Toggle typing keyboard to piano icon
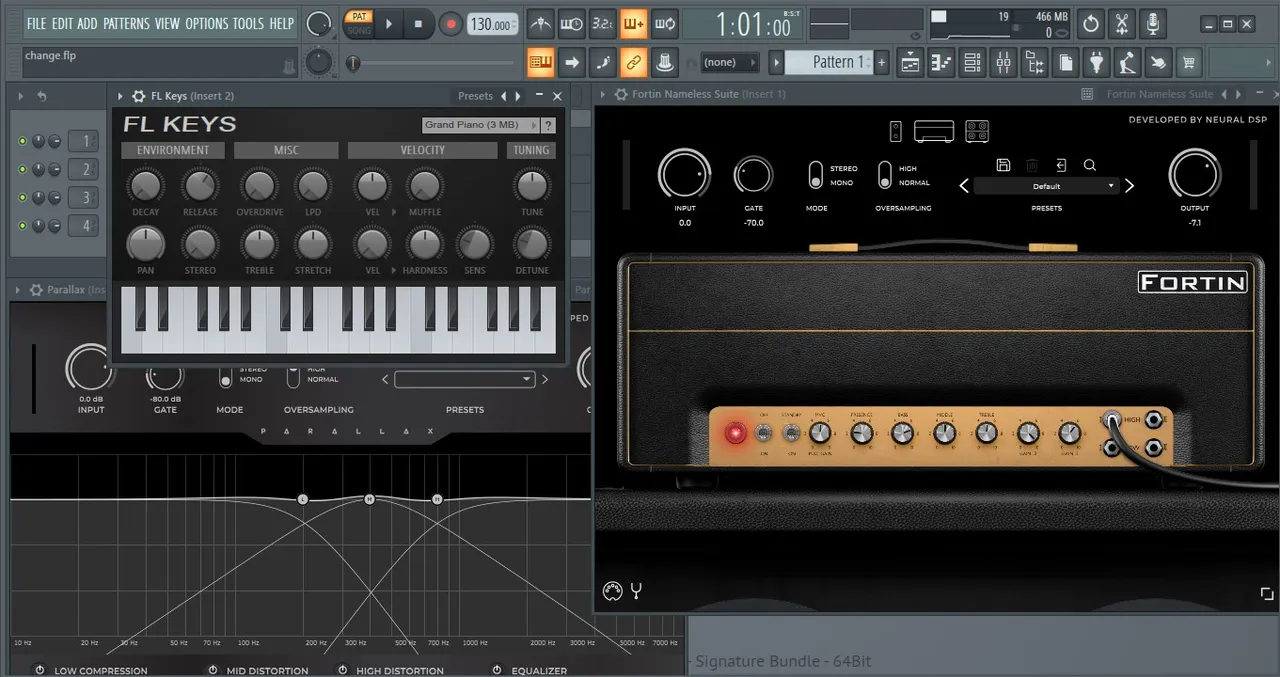 [x=541, y=62]
